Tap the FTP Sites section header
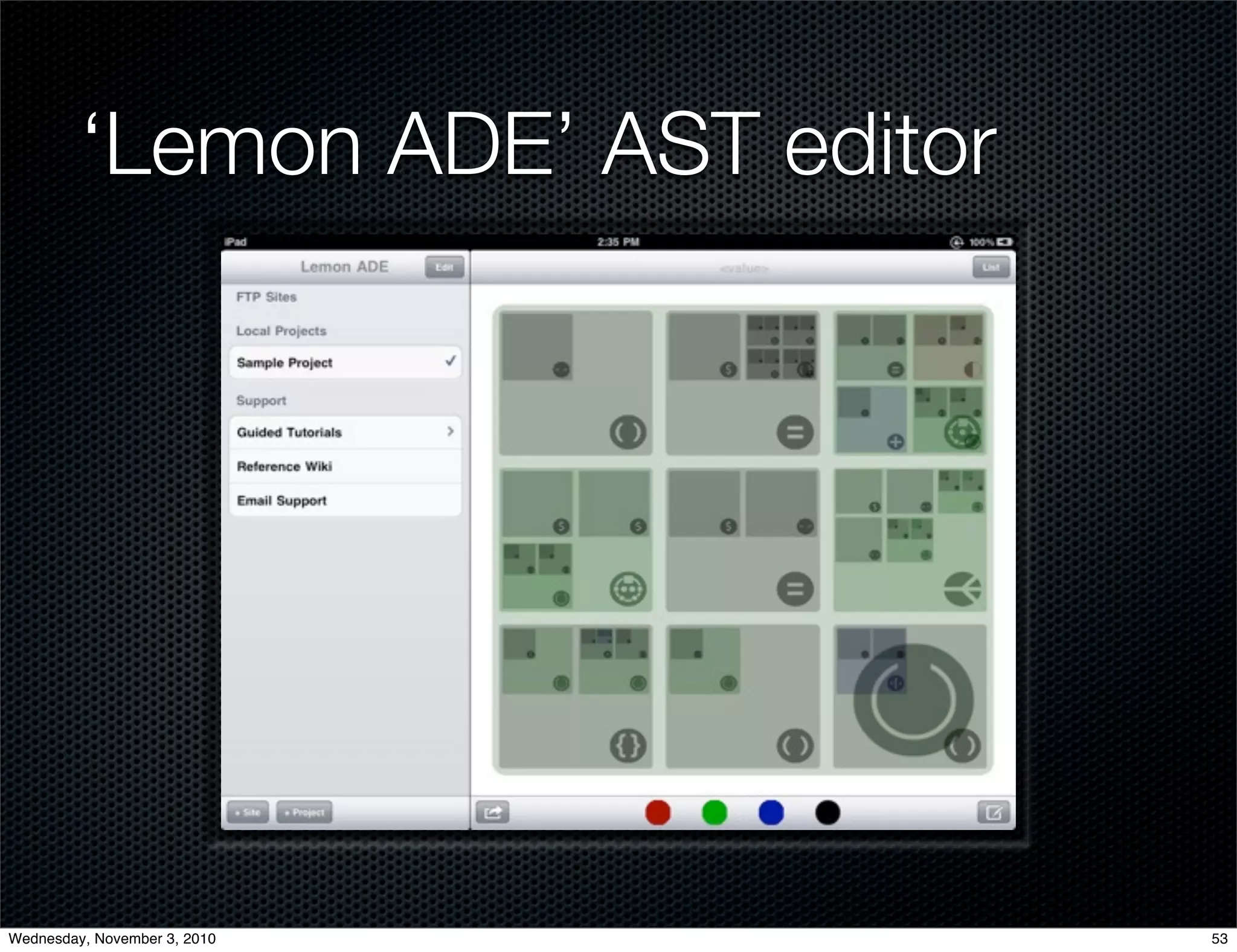The image size is (1237, 952). [x=266, y=297]
